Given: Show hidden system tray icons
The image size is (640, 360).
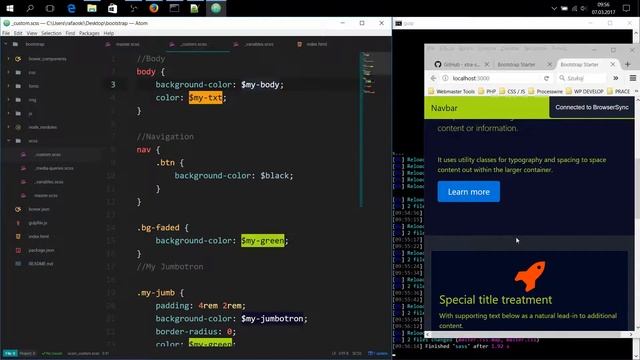Looking at the screenshot, I should [554, 8].
